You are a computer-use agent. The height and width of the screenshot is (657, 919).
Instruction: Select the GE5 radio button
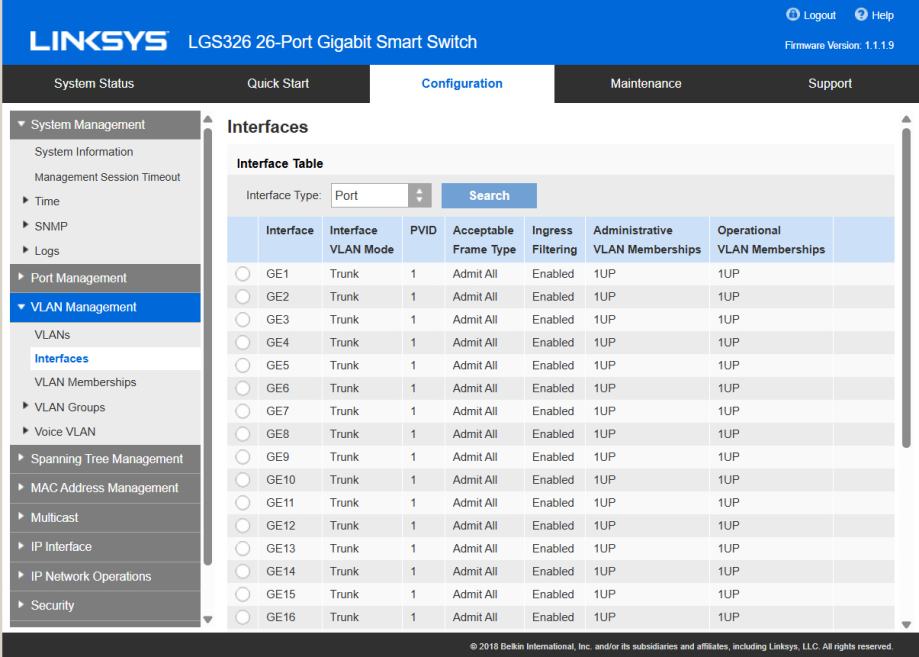(243, 365)
